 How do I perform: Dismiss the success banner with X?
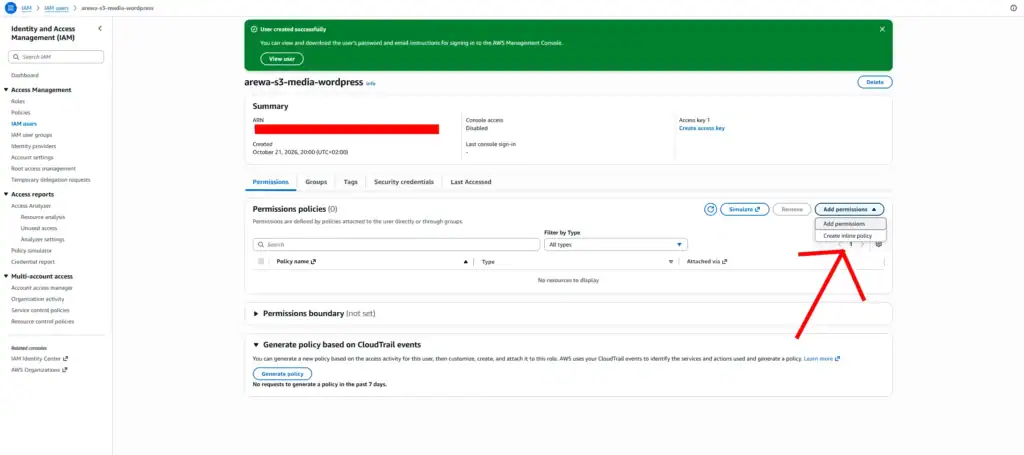[882, 29]
